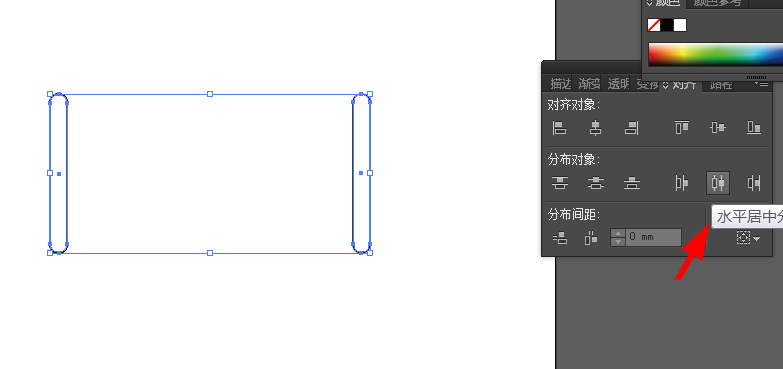Click the horizontal align center icon
The image size is (783, 369).
595,128
